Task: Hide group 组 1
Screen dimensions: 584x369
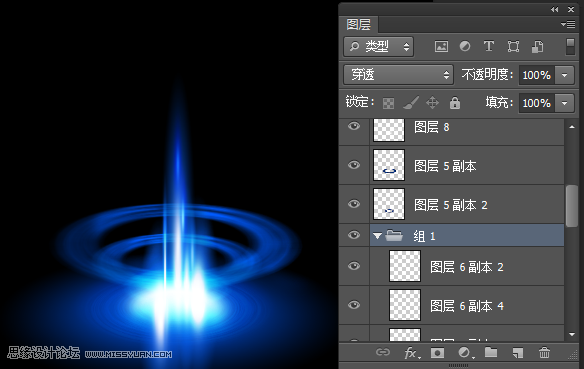Action: pos(354,235)
